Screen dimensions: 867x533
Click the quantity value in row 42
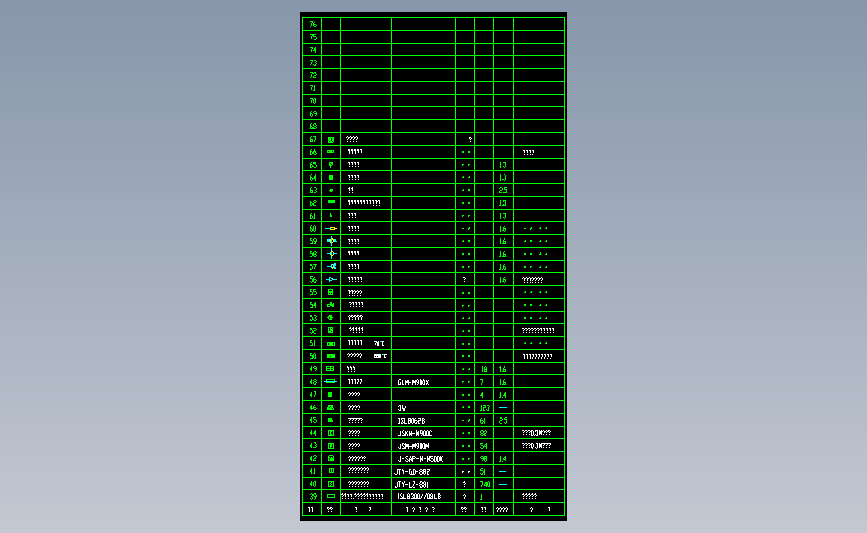coord(483,459)
